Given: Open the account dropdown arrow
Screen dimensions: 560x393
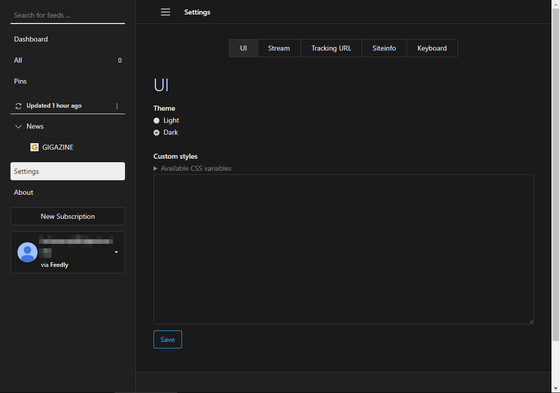Looking at the screenshot, I should point(116,252).
